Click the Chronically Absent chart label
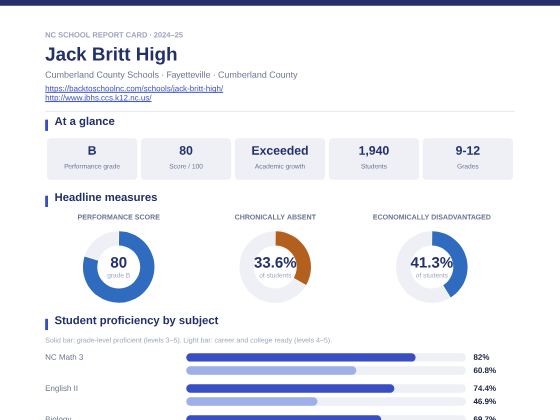Image resolution: width=560 pixels, height=420 pixels. point(275,217)
